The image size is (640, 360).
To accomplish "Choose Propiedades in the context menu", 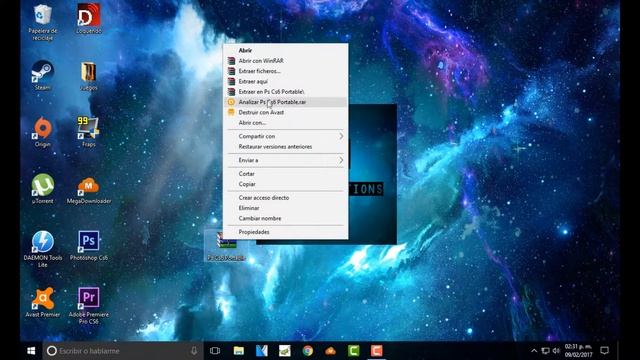I will point(286,232).
